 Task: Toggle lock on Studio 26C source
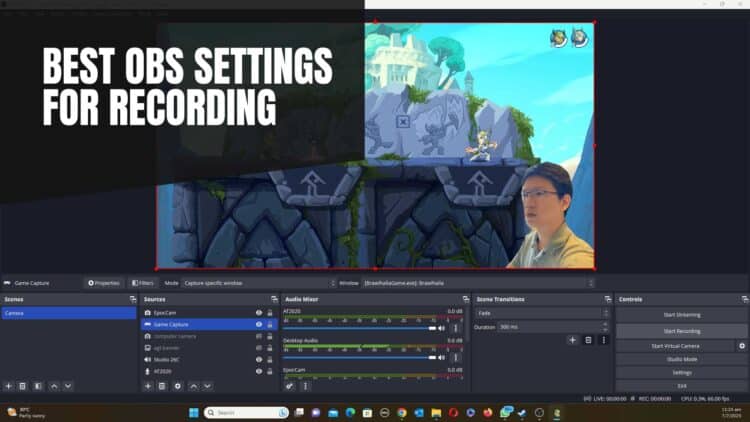click(270, 360)
